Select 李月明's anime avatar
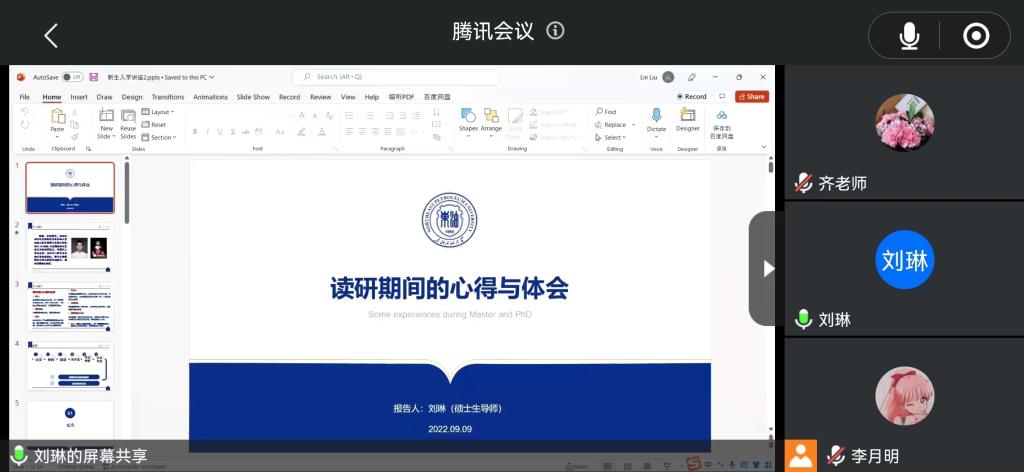Image resolution: width=1024 pixels, height=472 pixels. pos(904,396)
